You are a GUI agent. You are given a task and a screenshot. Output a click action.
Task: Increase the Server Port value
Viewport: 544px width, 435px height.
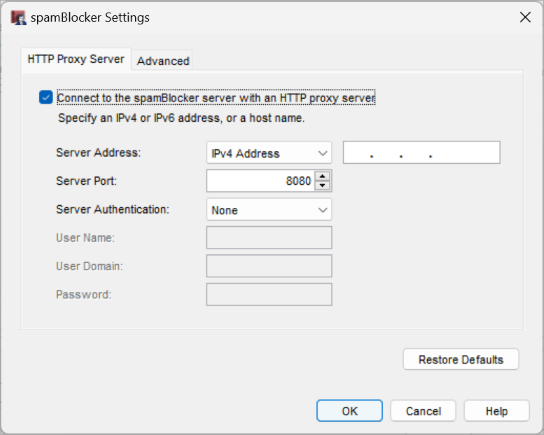[x=322, y=176]
